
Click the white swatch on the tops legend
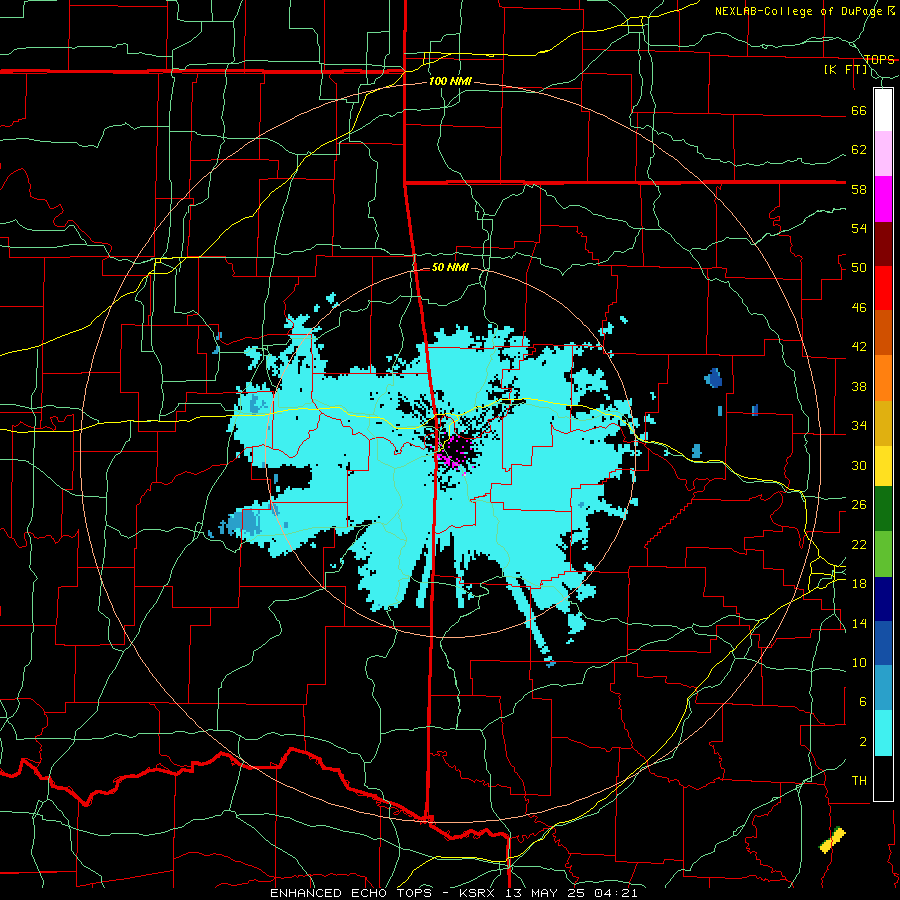coord(883,110)
